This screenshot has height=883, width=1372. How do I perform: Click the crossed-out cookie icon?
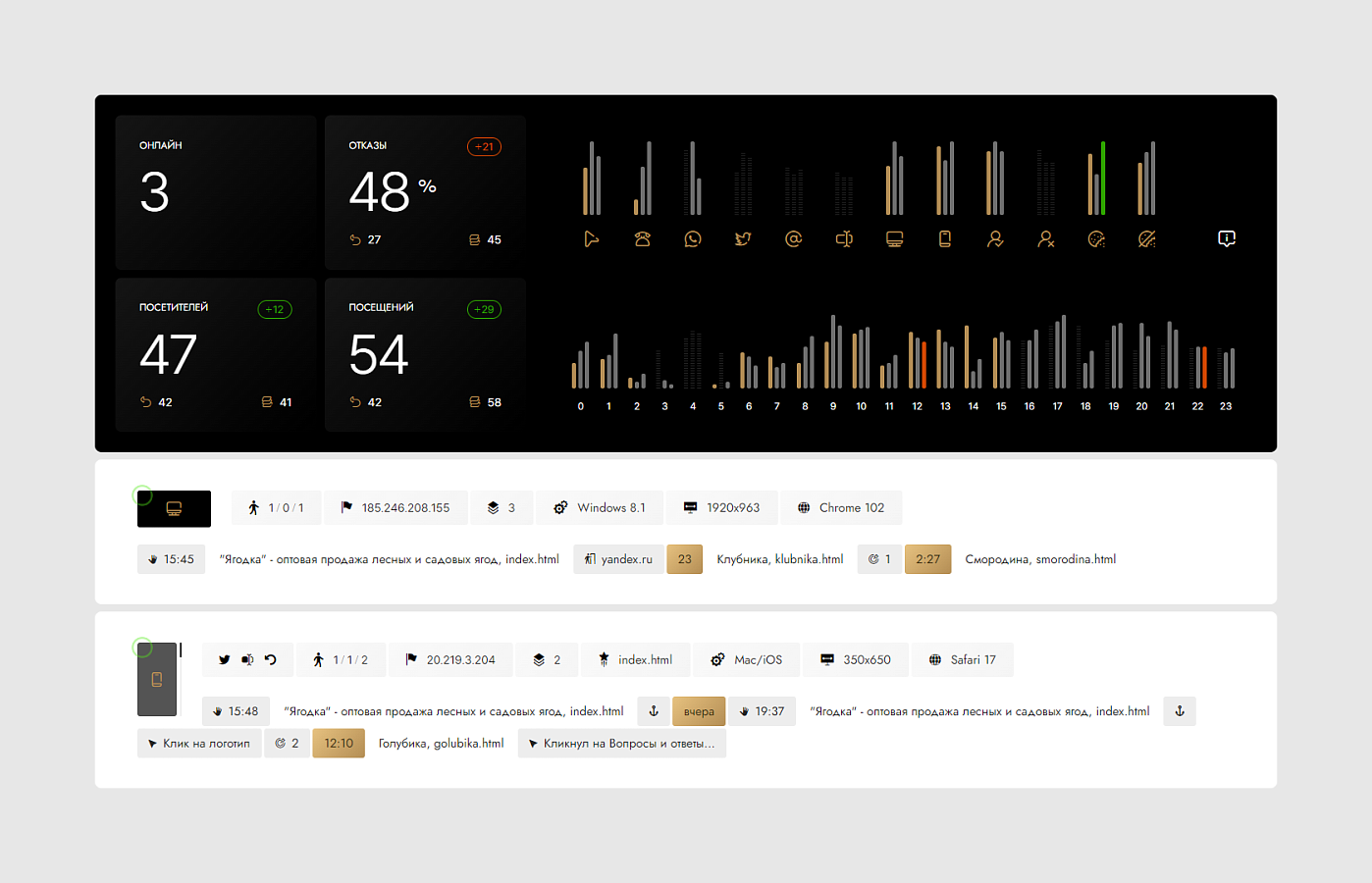[x=1146, y=238]
